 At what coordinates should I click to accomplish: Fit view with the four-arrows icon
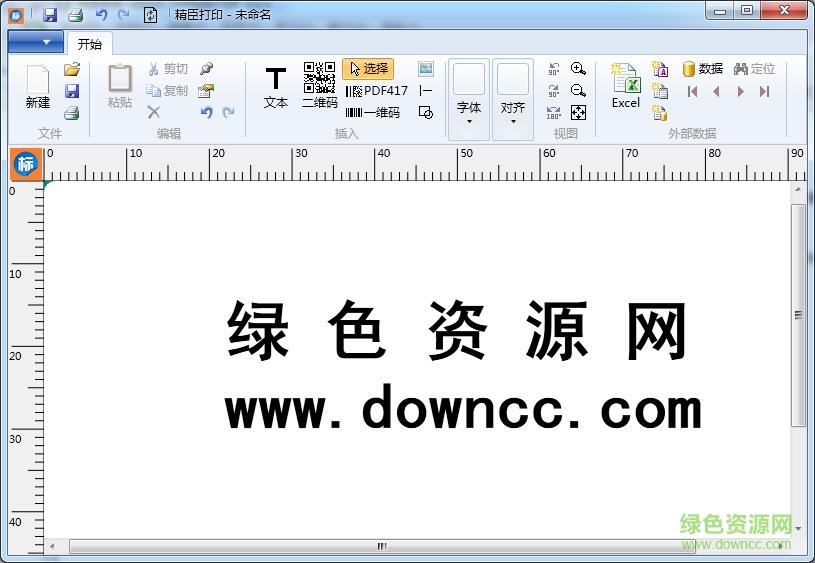(x=578, y=112)
